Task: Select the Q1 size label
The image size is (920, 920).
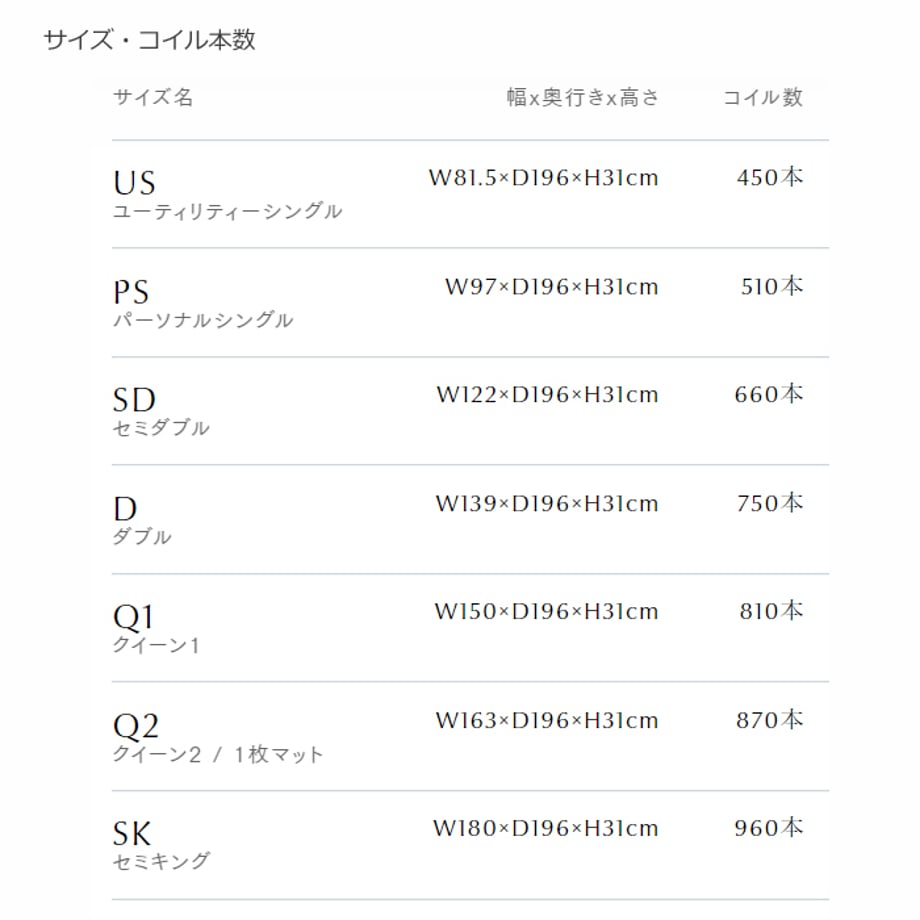Action: click(133, 617)
